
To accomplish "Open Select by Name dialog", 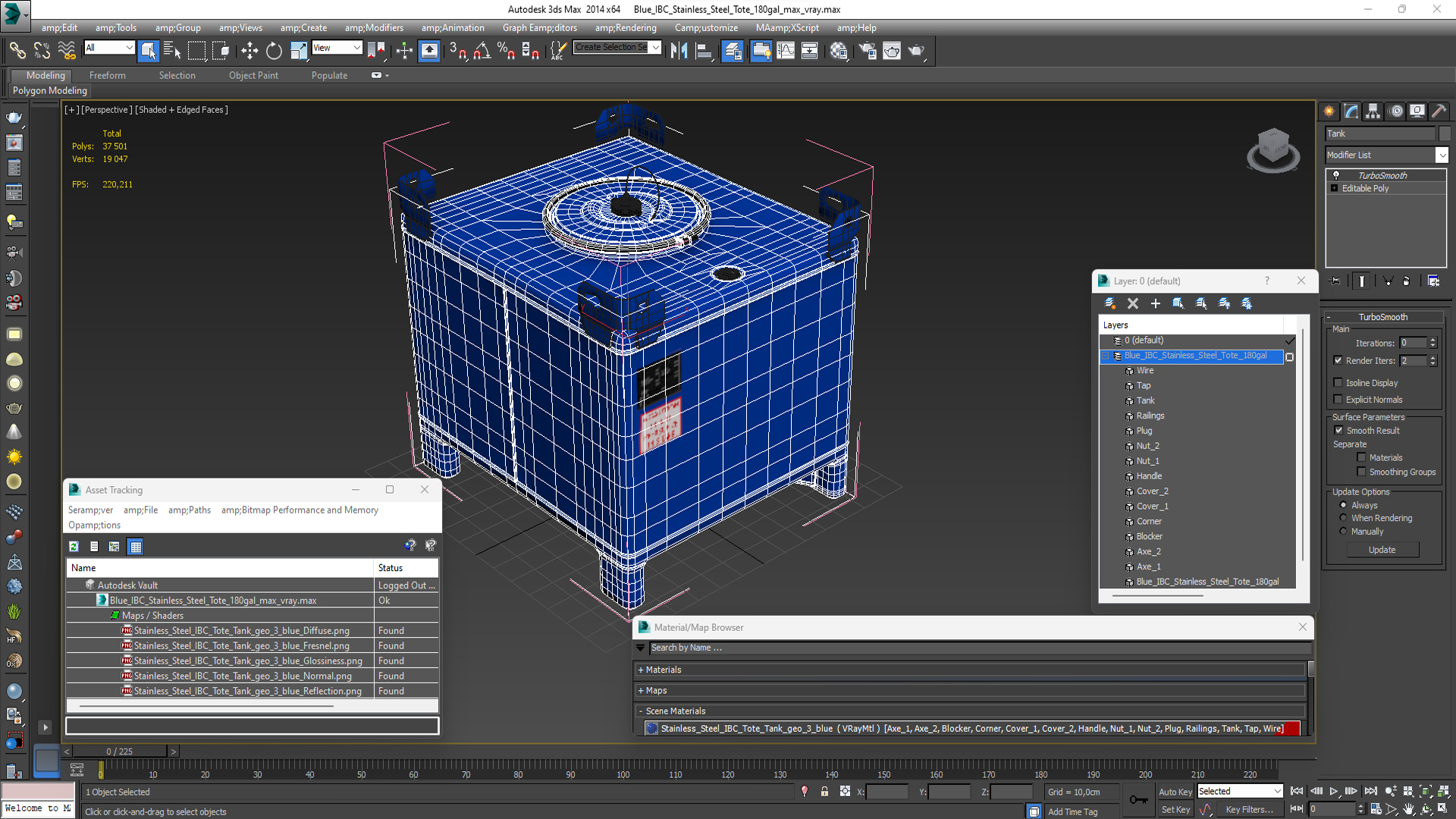I will pyautogui.click(x=172, y=51).
